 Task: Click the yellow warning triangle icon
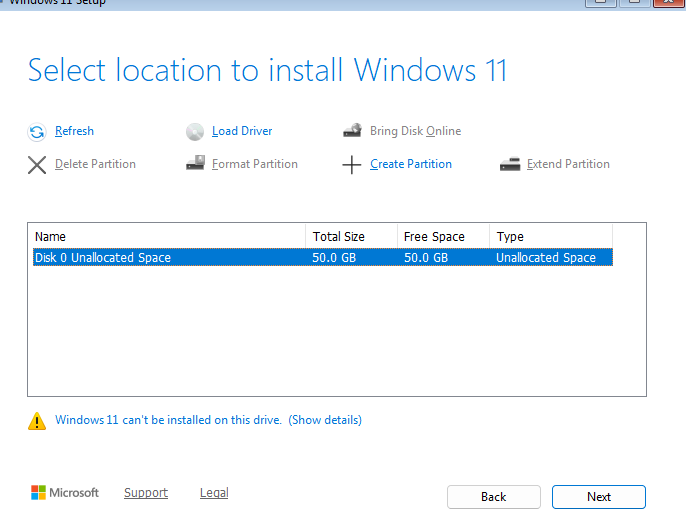click(x=37, y=421)
